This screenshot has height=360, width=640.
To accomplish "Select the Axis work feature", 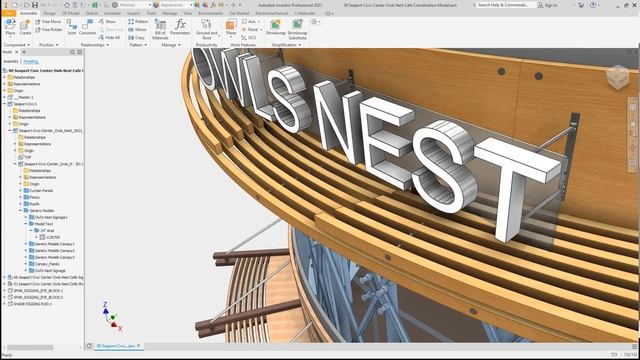I will point(249,21).
